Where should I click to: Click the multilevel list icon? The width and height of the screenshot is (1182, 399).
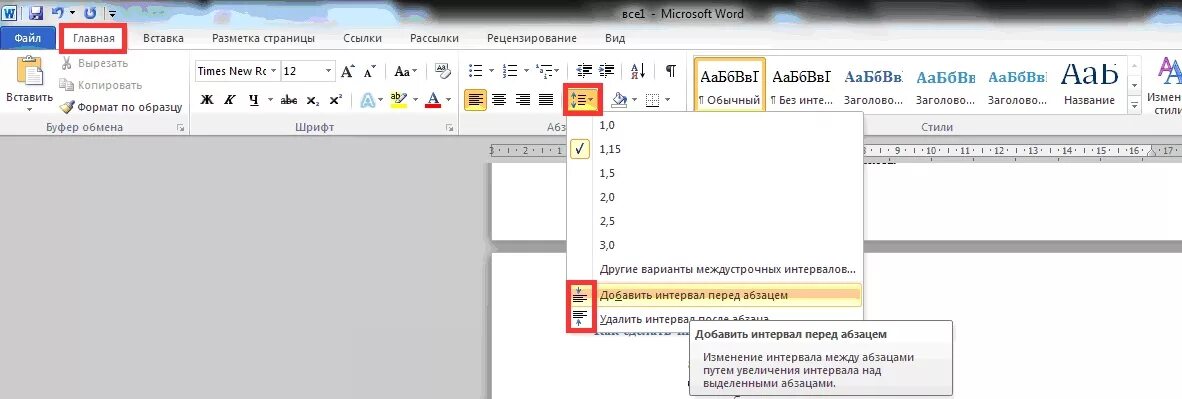[544, 71]
